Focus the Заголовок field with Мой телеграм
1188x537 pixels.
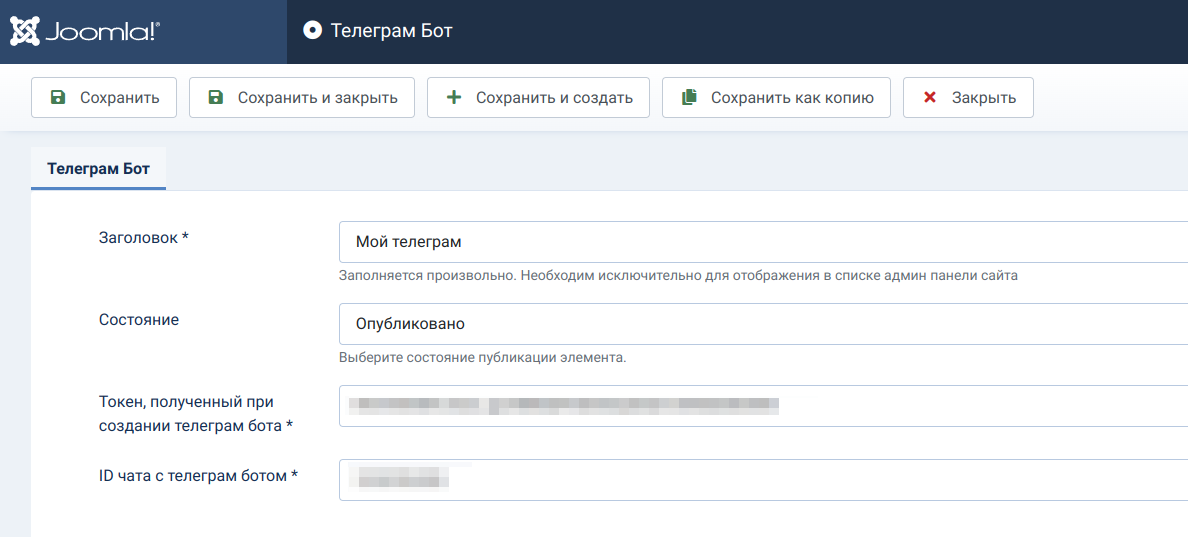tap(763, 242)
